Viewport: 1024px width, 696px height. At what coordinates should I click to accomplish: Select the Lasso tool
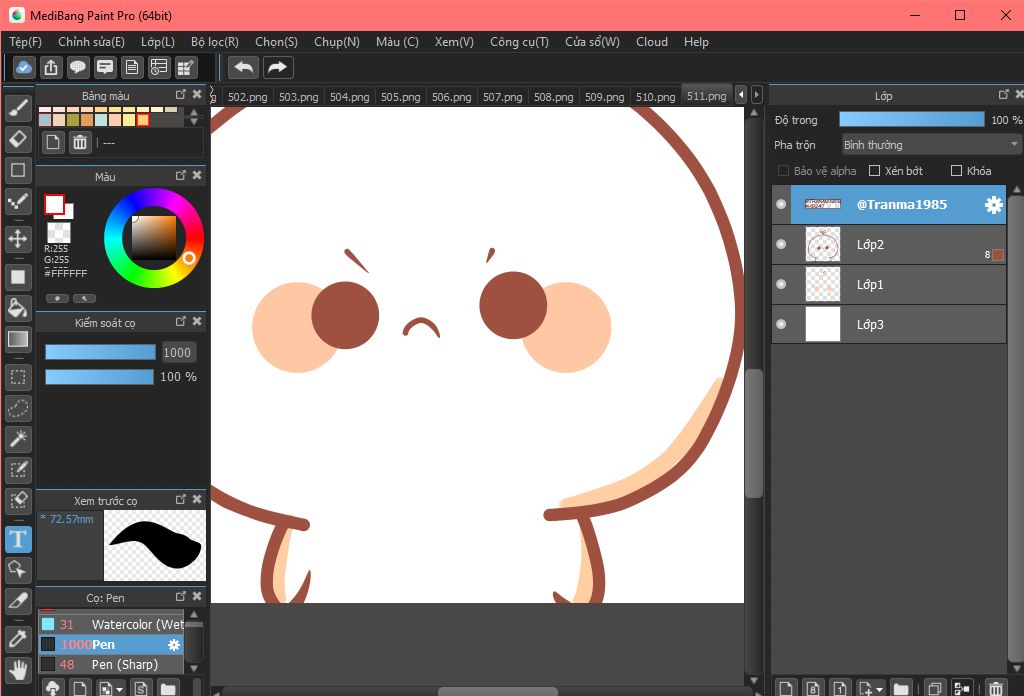(x=18, y=408)
